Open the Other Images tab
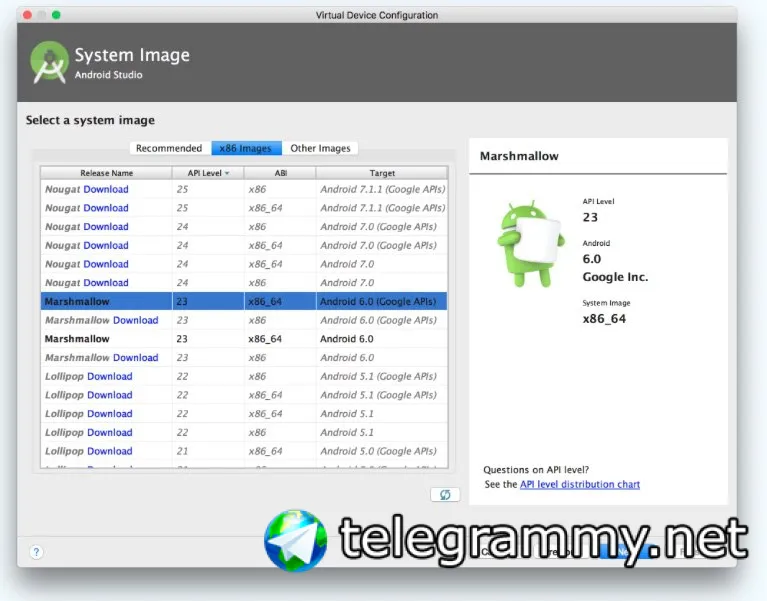 (x=320, y=148)
